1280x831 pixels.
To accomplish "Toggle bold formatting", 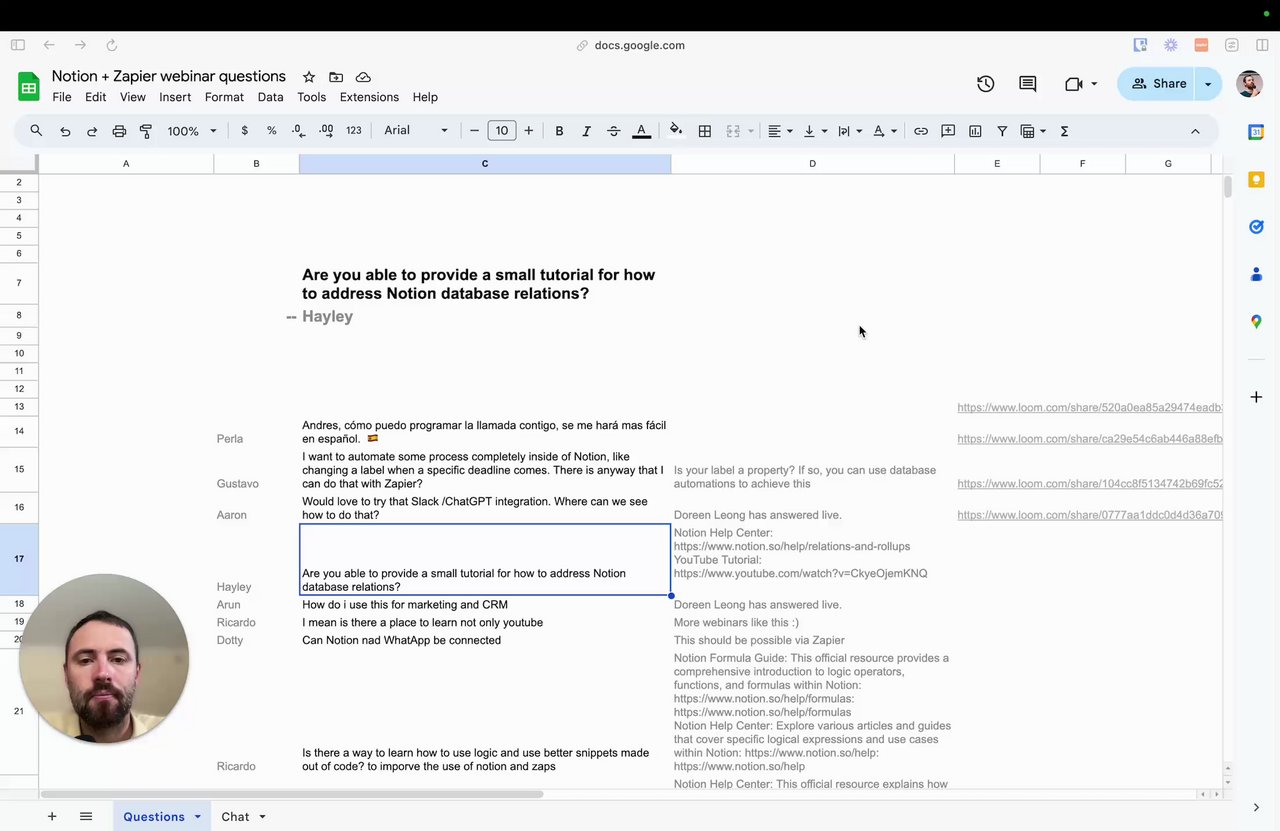I will tap(559, 131).
